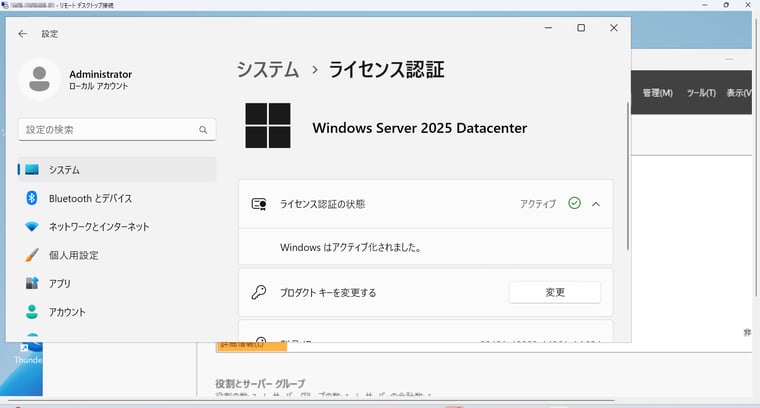Click Windows Server 2025 Datacenter edition text

[420, 128]
